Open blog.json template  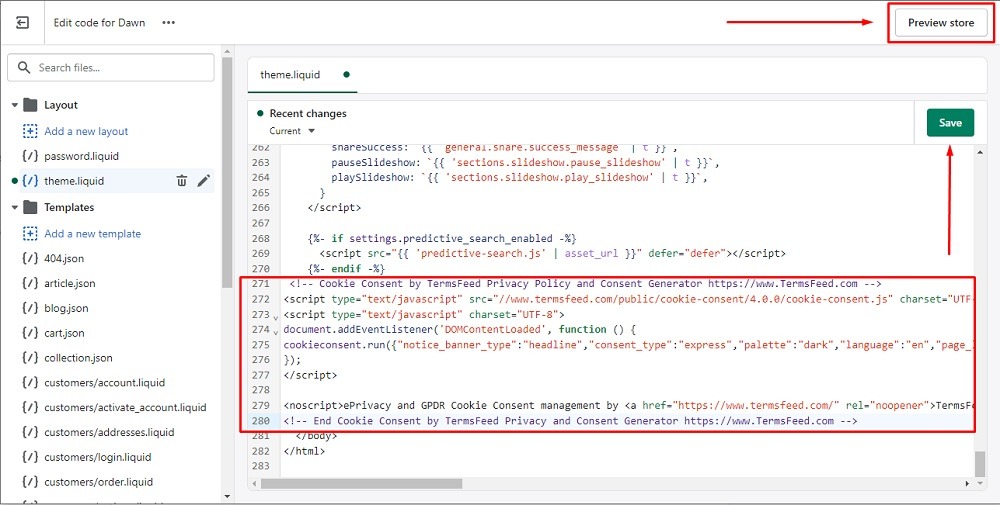point(66,309)
